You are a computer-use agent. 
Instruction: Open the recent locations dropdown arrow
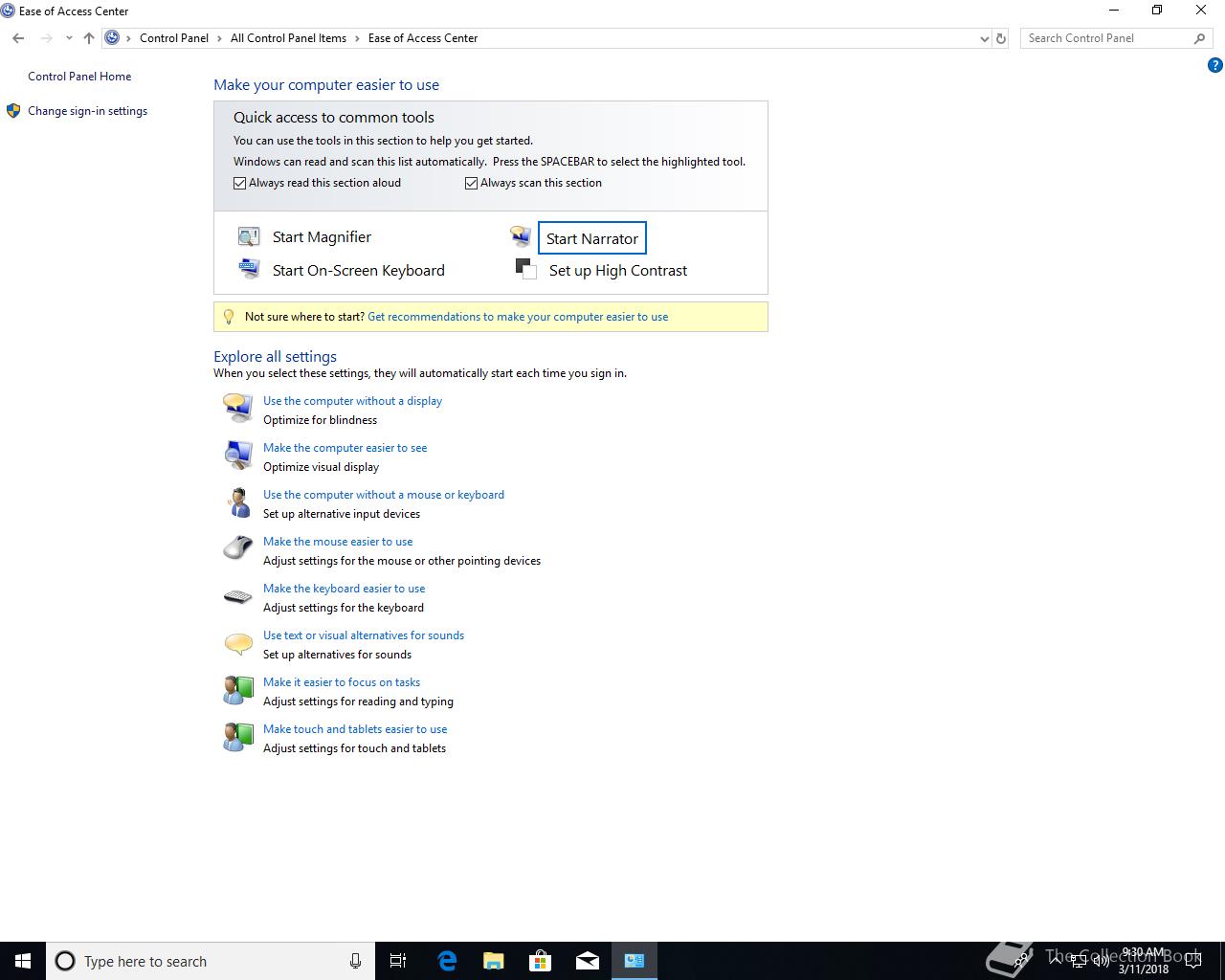[69, 38]
